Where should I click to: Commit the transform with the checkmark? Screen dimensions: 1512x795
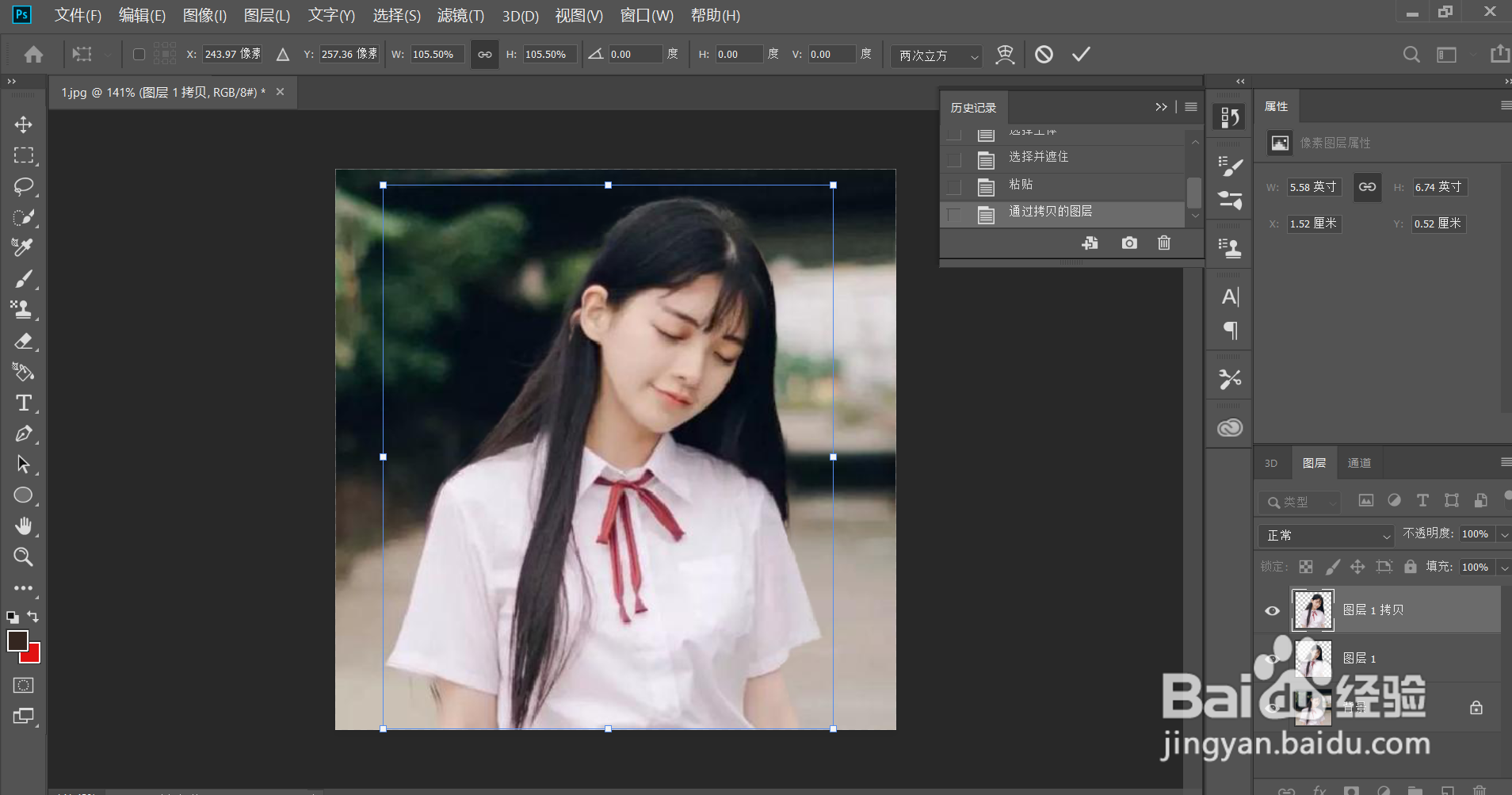point(1081,54)
